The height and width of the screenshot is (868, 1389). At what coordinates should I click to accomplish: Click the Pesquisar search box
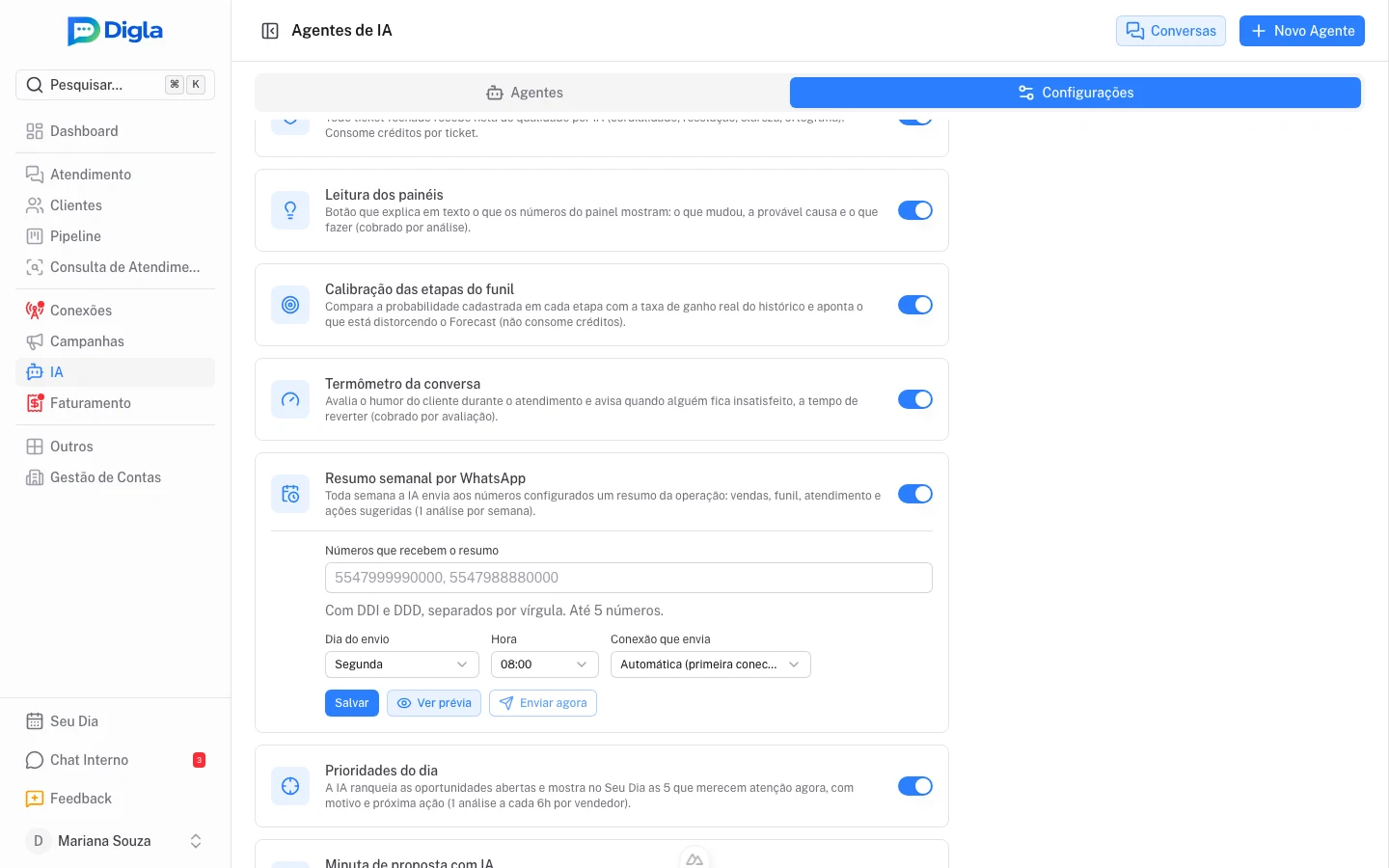[115, 85]
